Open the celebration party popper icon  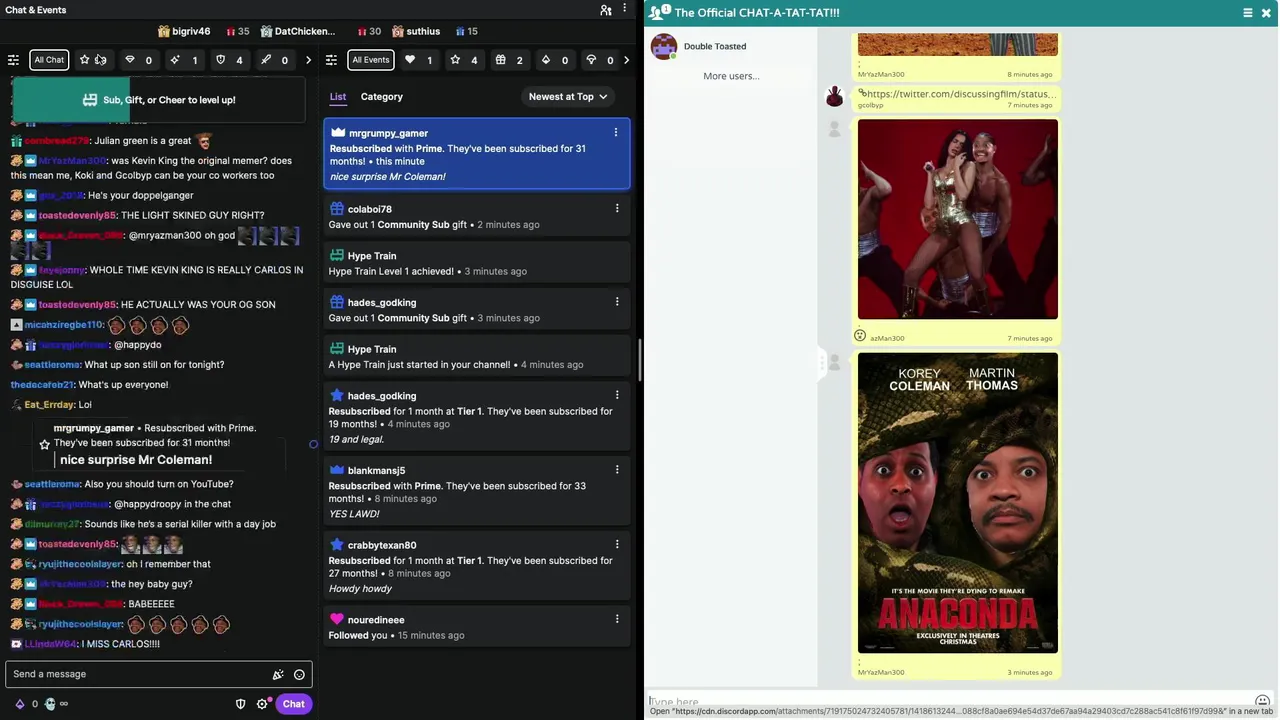point(278,674)
